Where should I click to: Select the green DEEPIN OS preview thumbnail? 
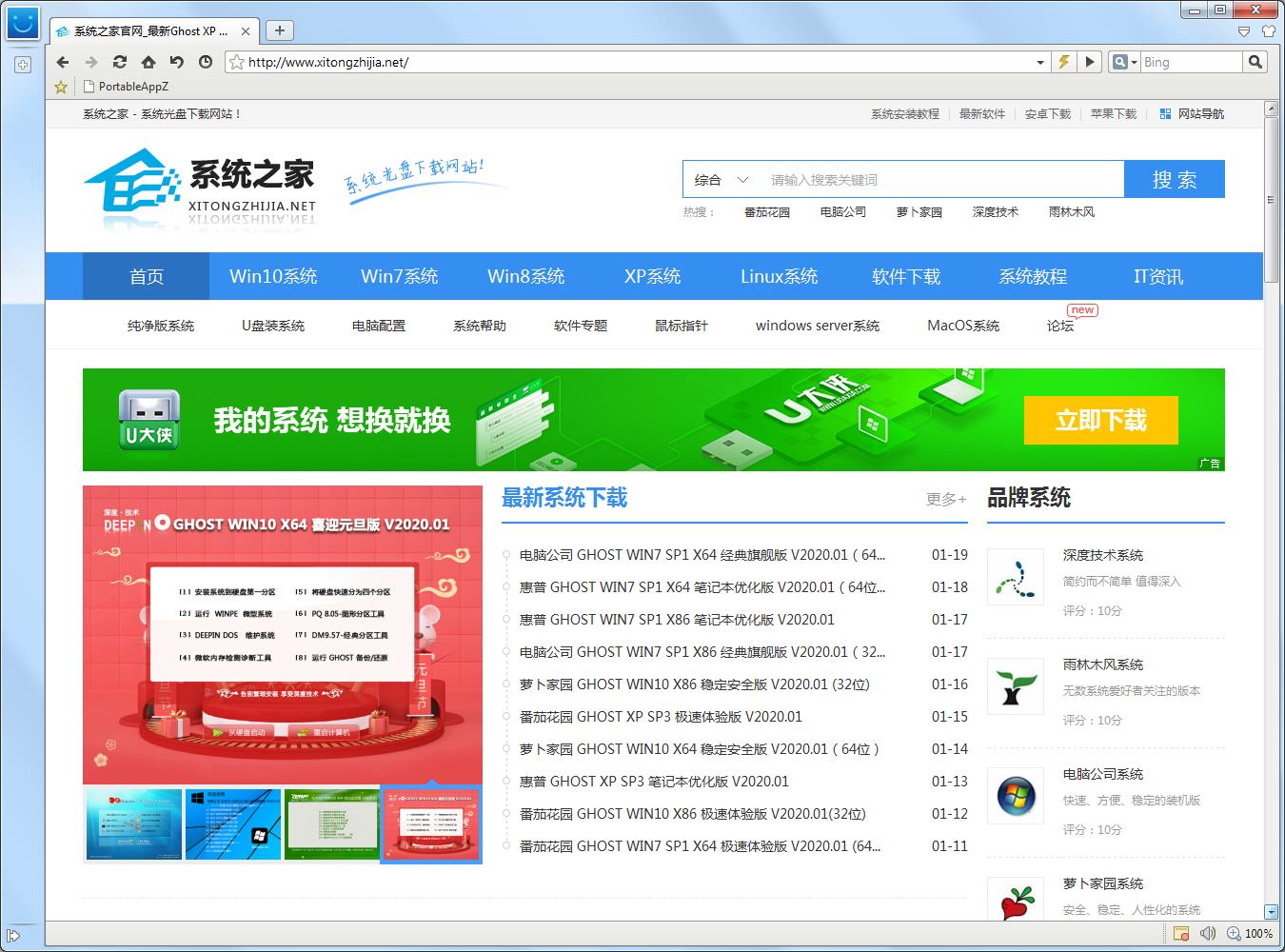pyautogui.click(x=331, y=823)
